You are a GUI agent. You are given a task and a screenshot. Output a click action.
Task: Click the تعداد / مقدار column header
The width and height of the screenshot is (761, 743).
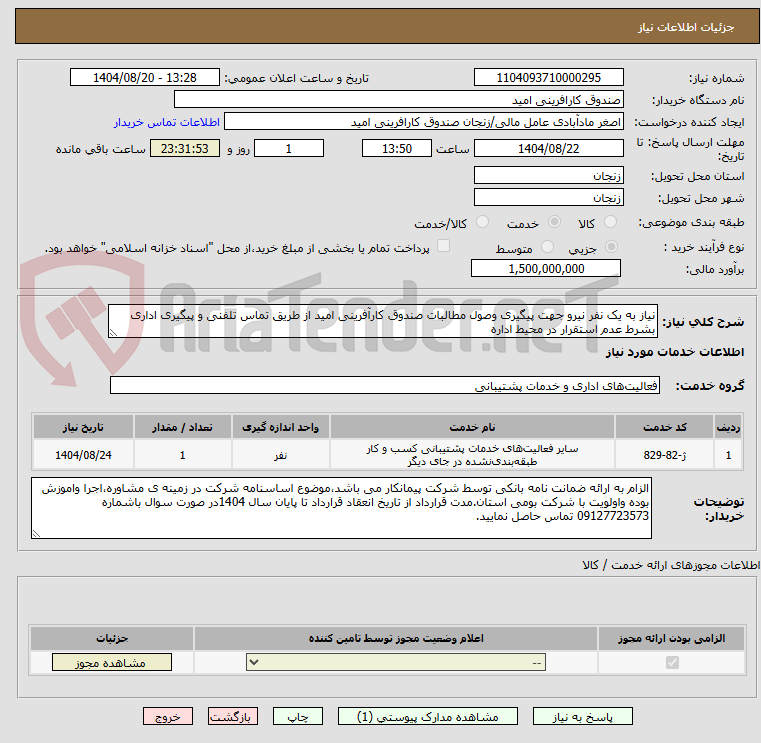[182, 427]
